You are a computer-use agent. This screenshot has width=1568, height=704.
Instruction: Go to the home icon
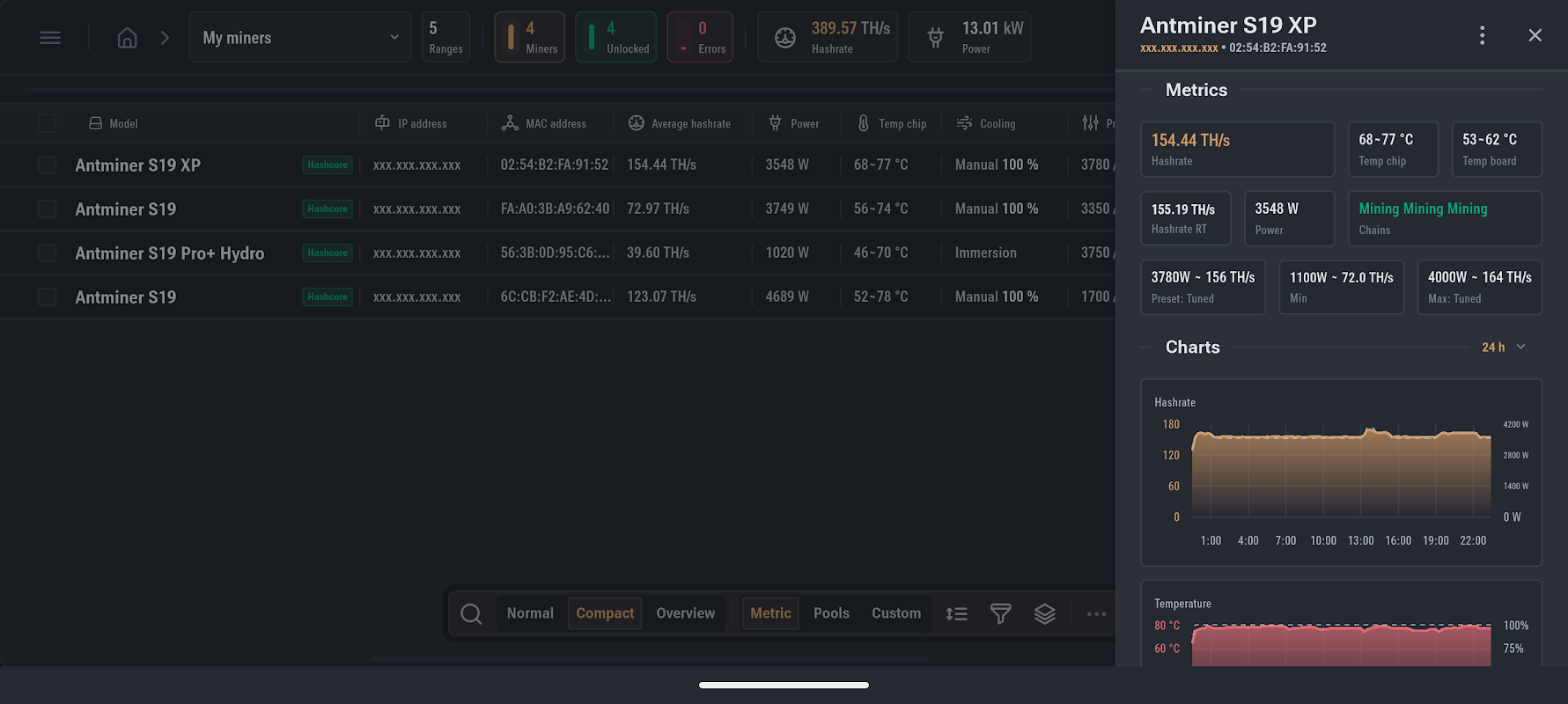pyautogui.click(x=128, y=38)
